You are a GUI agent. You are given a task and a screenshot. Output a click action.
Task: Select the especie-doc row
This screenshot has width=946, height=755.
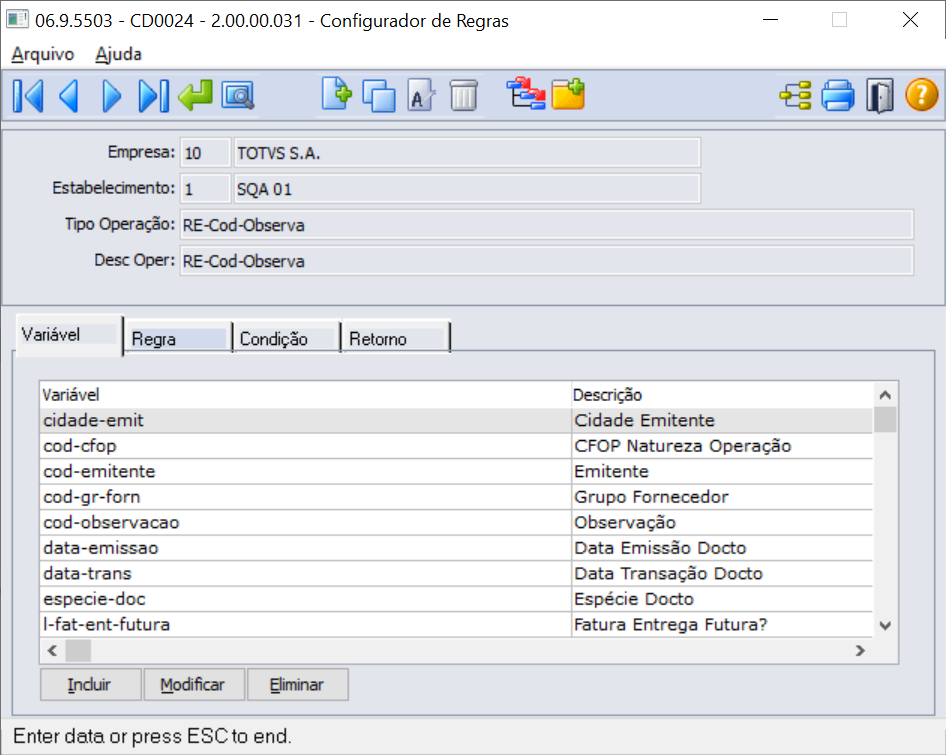[457, 599]
